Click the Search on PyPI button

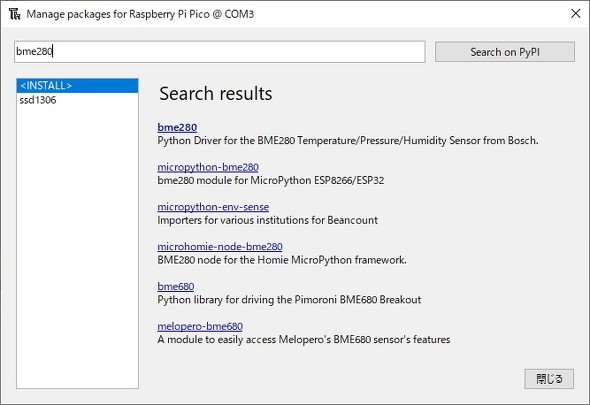pyautogui.click(x=505, y=52)
